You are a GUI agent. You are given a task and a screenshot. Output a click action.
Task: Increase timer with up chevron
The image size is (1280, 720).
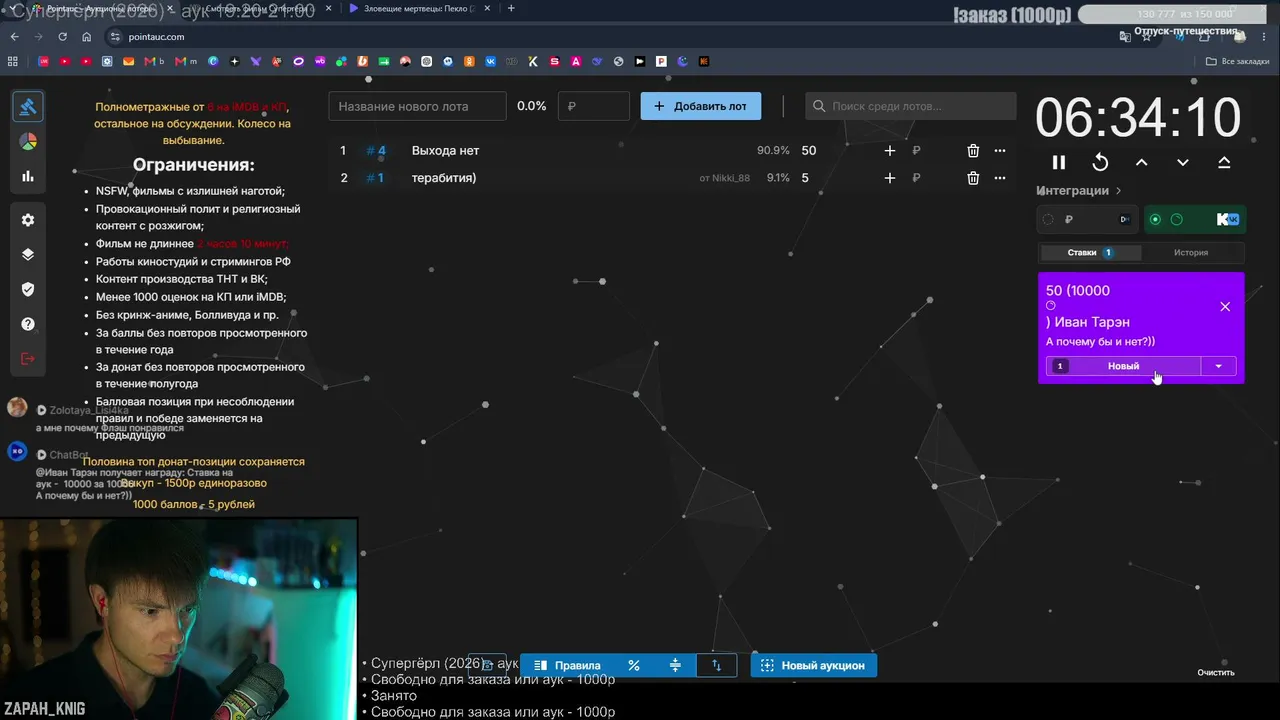point(1141,162)
